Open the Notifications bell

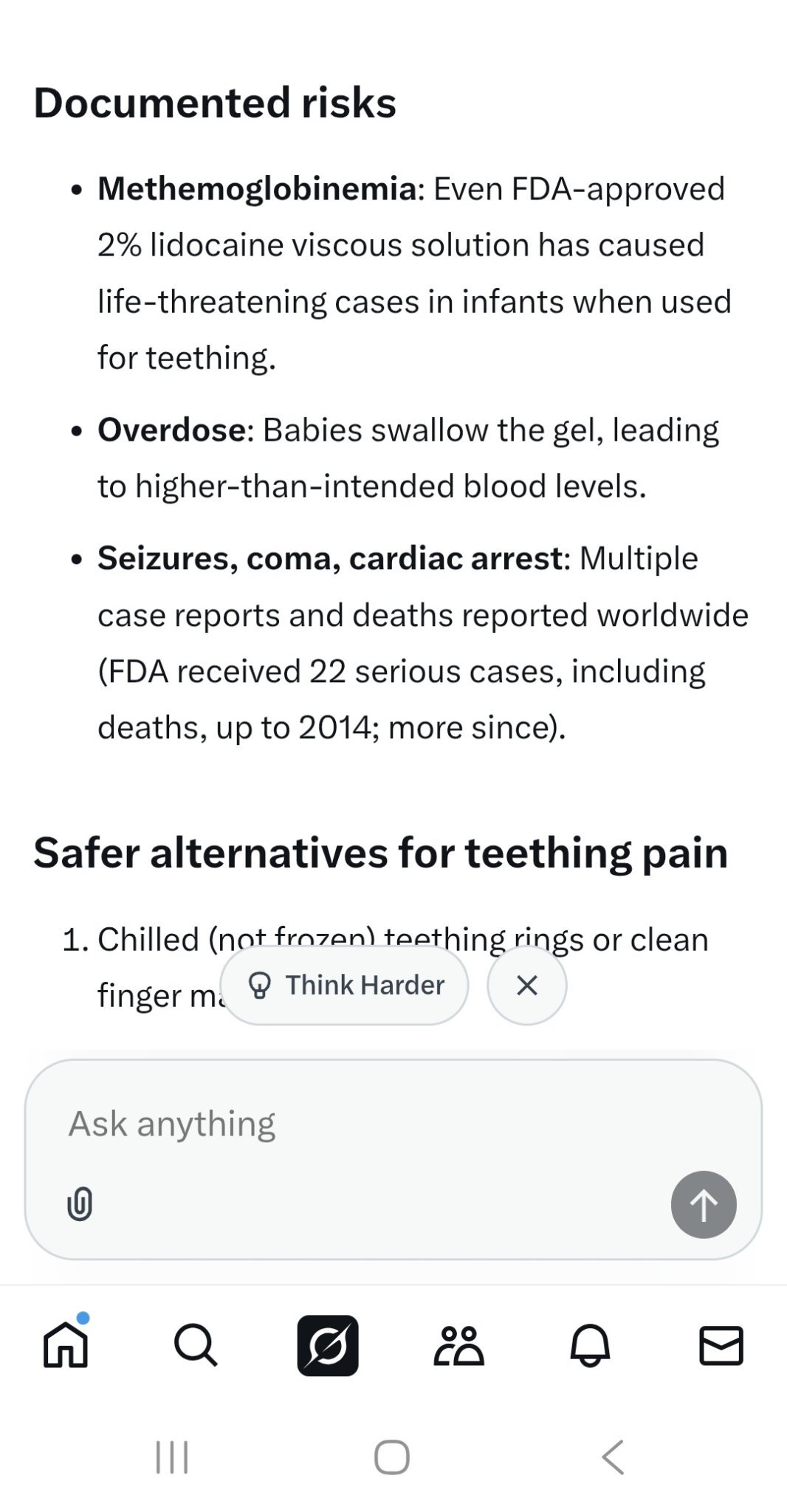point(590,1345)
